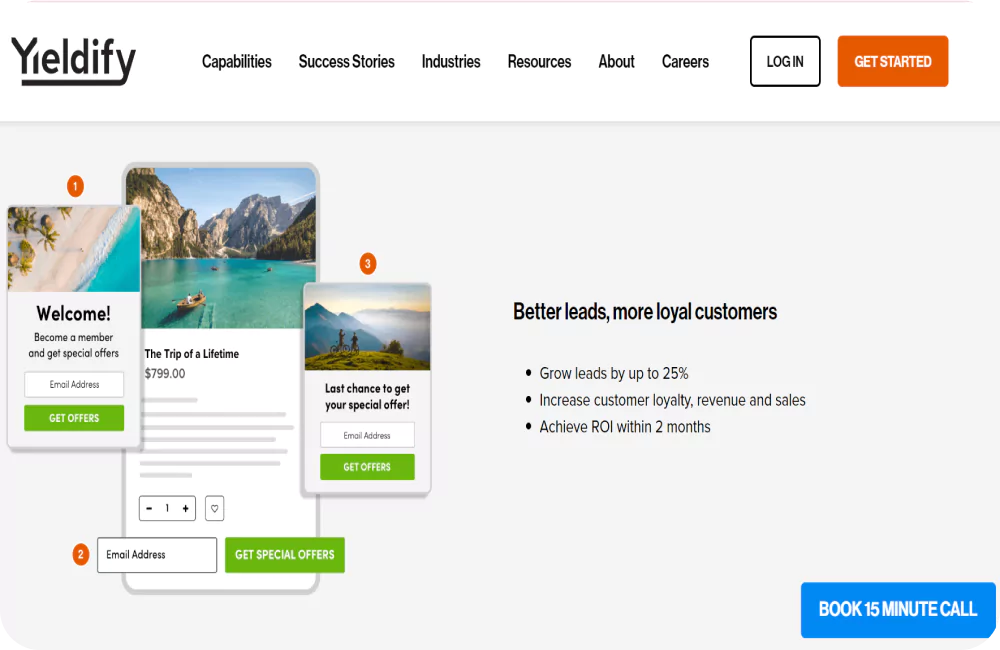This screenshot has width=1000, height=650.
Task: Focus the Welcome card Email Address field
Action: tap(74, 385)
